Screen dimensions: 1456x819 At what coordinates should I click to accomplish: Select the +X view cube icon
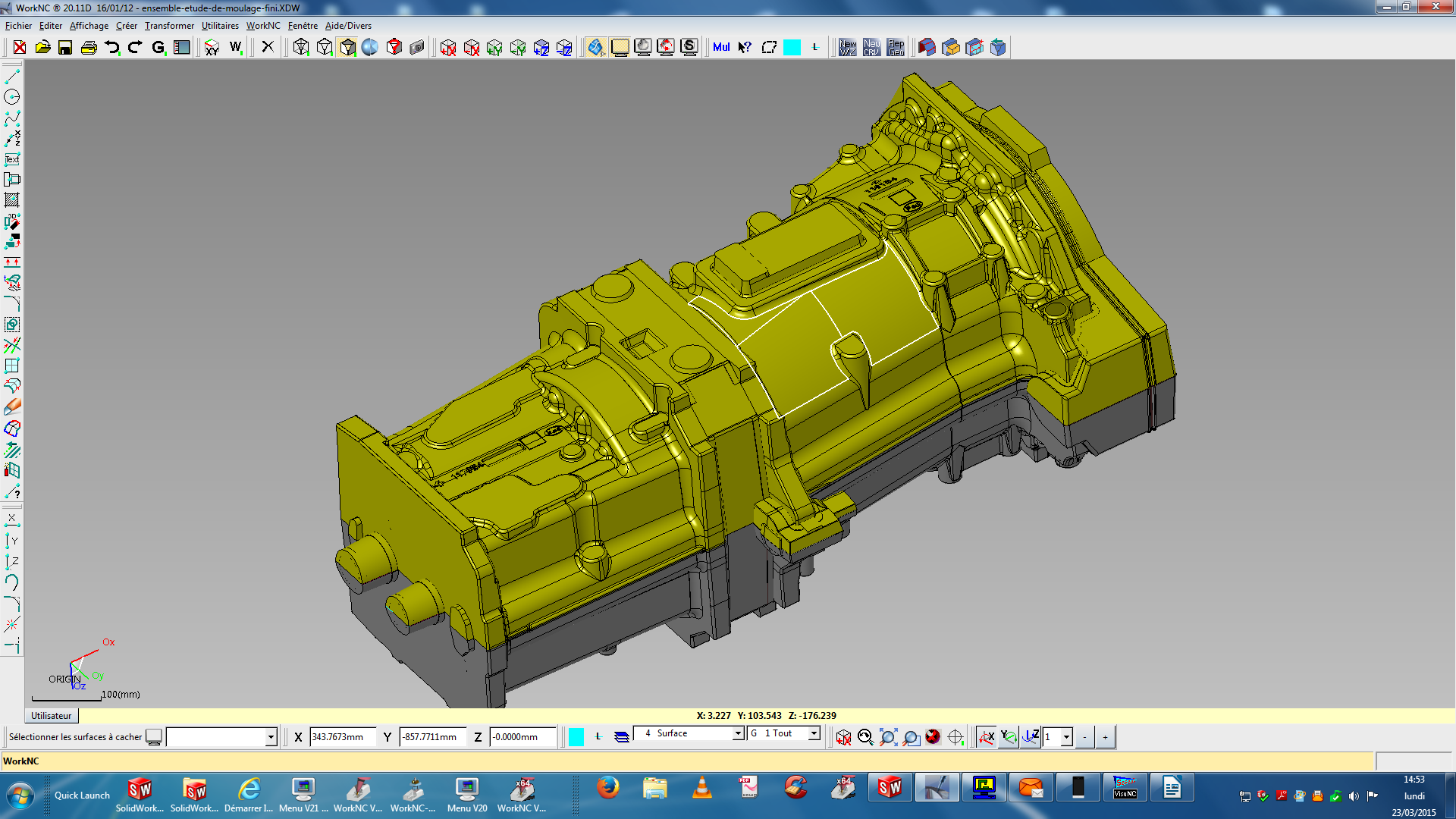[x=448, y=47]
